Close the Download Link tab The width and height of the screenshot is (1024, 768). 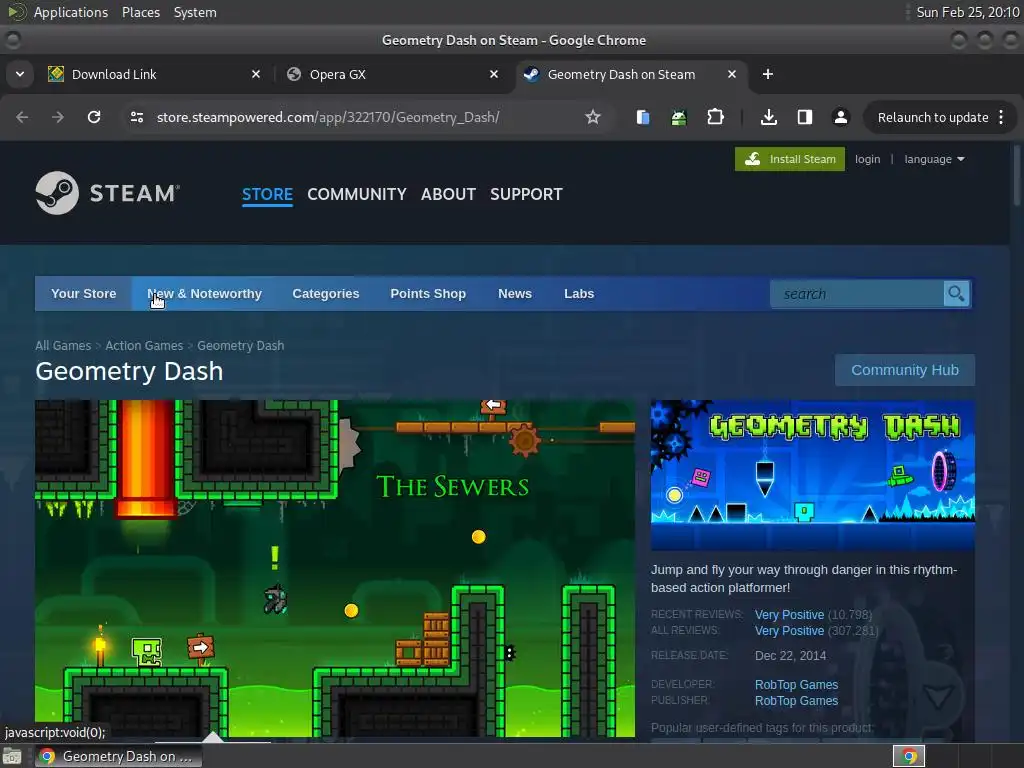[256, 74]
